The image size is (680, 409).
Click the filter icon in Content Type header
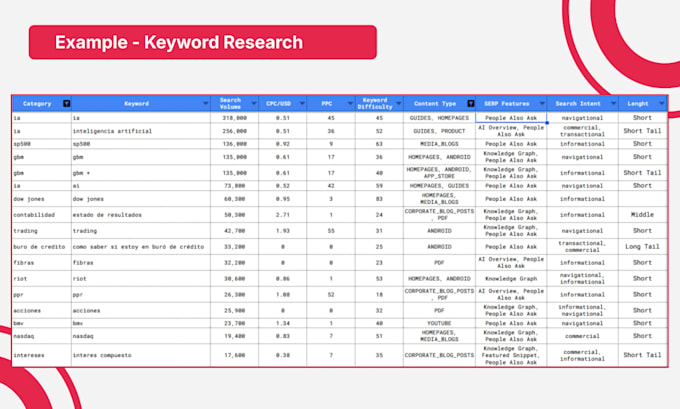tap(471, 103)
